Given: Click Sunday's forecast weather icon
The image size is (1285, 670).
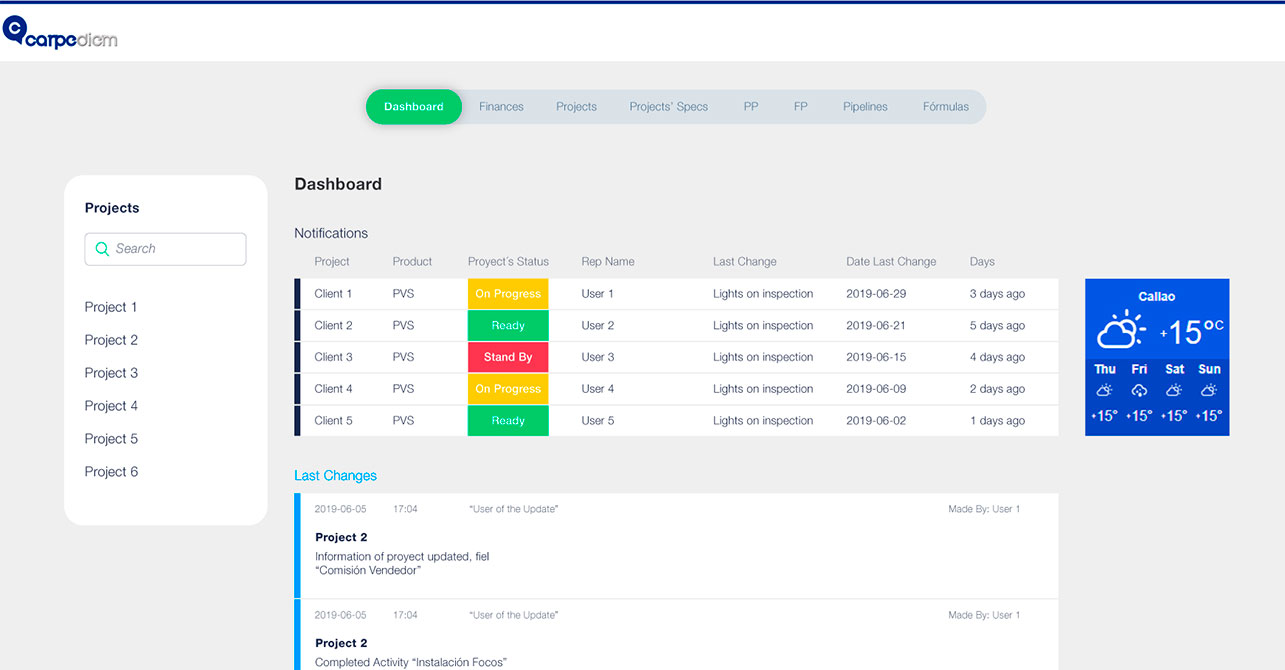Looking at the screenshot, I should 1209,391.
